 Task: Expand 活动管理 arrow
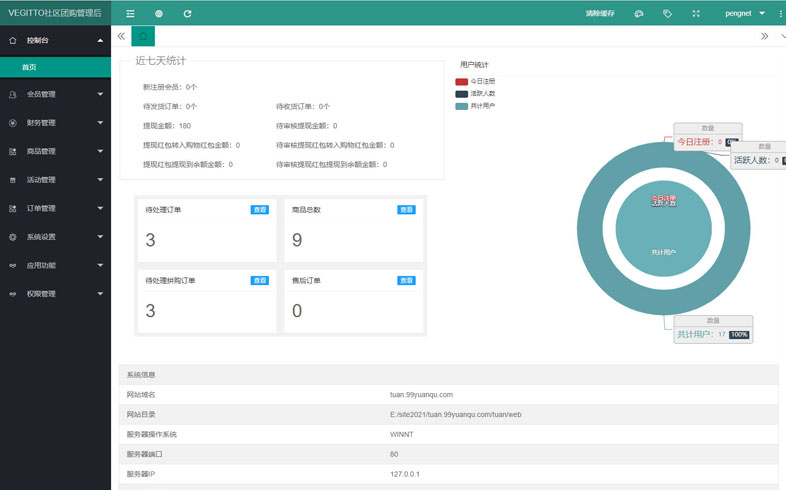(x=100, y=180)
